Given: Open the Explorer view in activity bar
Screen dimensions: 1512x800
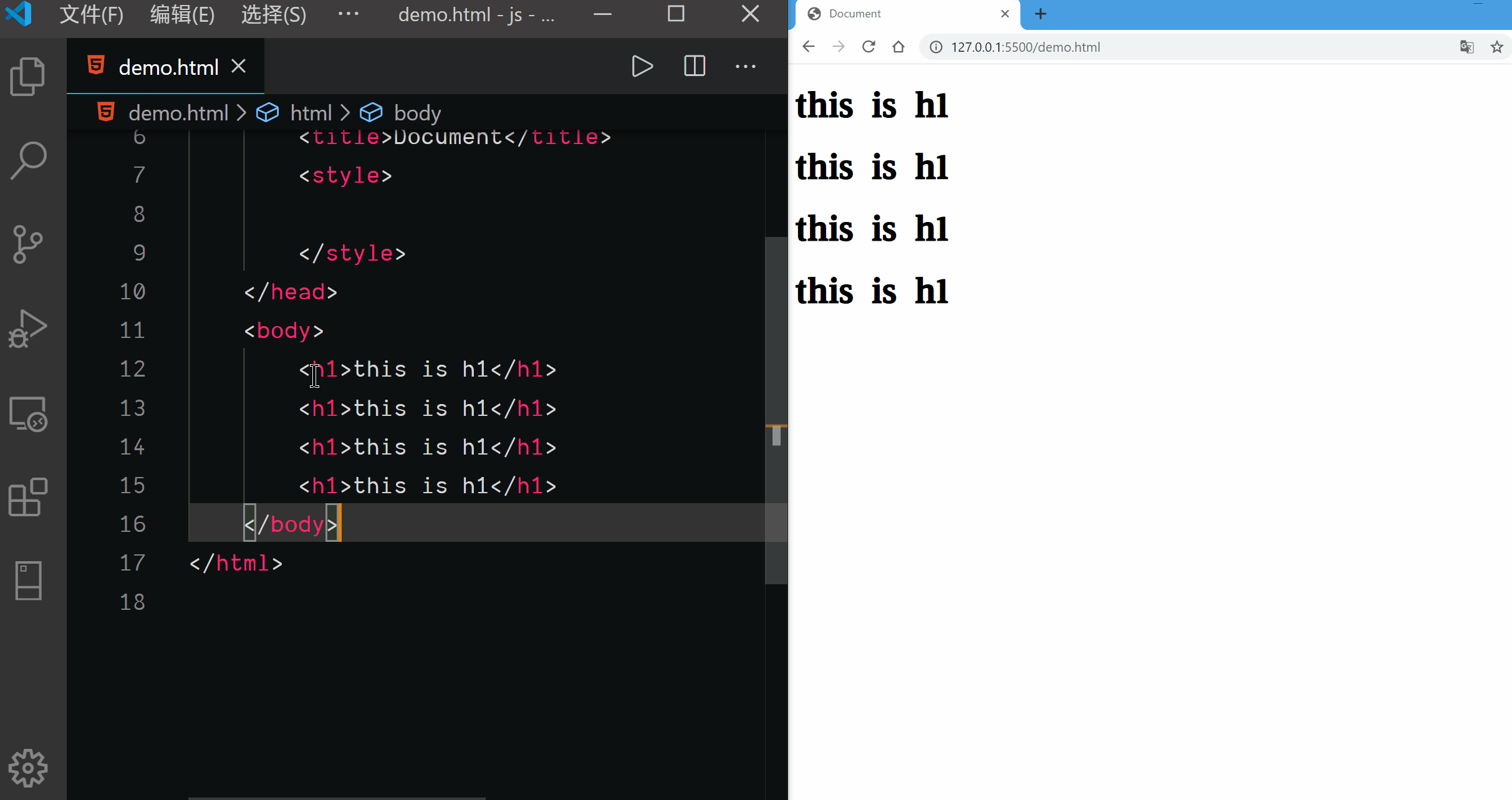Looking at the screenshot, I should point(27,76).
